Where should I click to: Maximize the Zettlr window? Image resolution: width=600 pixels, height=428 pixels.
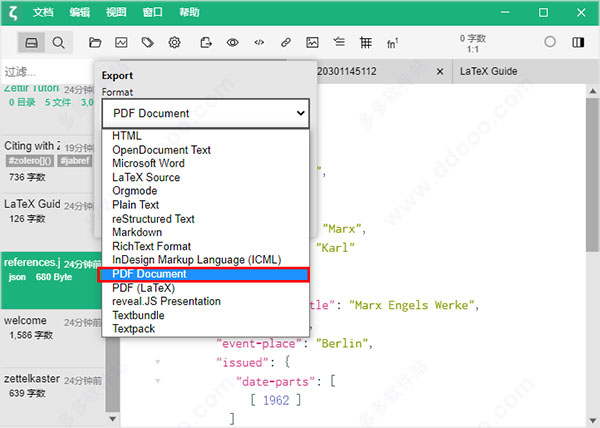(543, 13)
